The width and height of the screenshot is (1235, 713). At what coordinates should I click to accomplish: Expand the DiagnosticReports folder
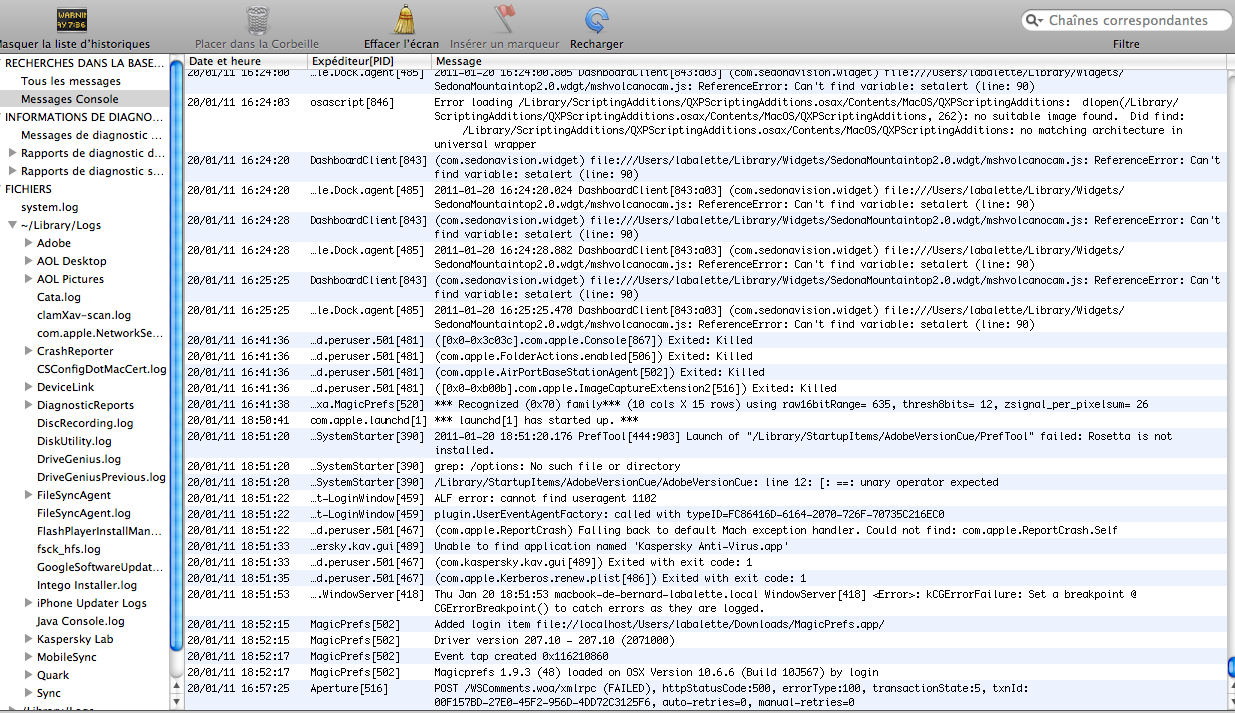29,405
